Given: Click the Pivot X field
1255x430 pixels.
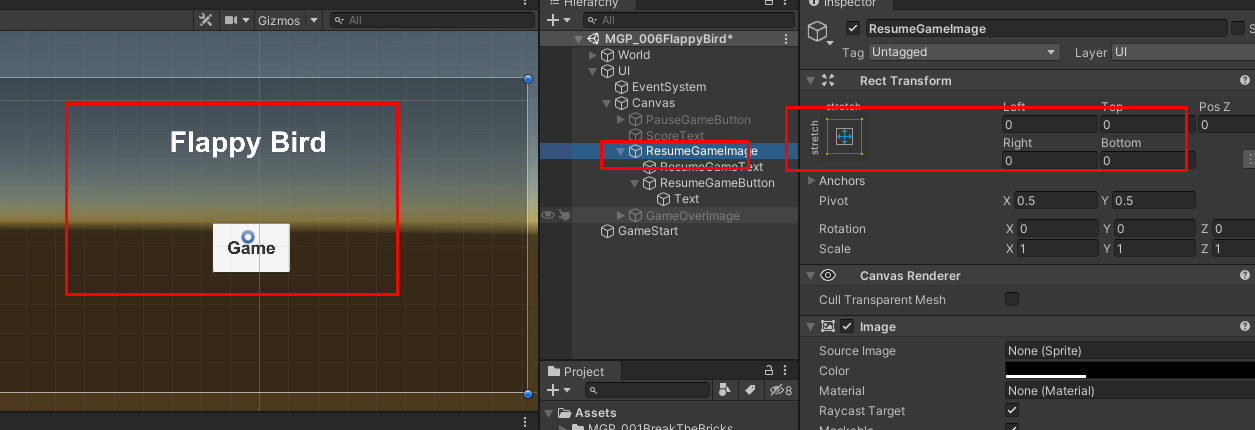Looking at the screenshot, I should (x=1055, y=200).
